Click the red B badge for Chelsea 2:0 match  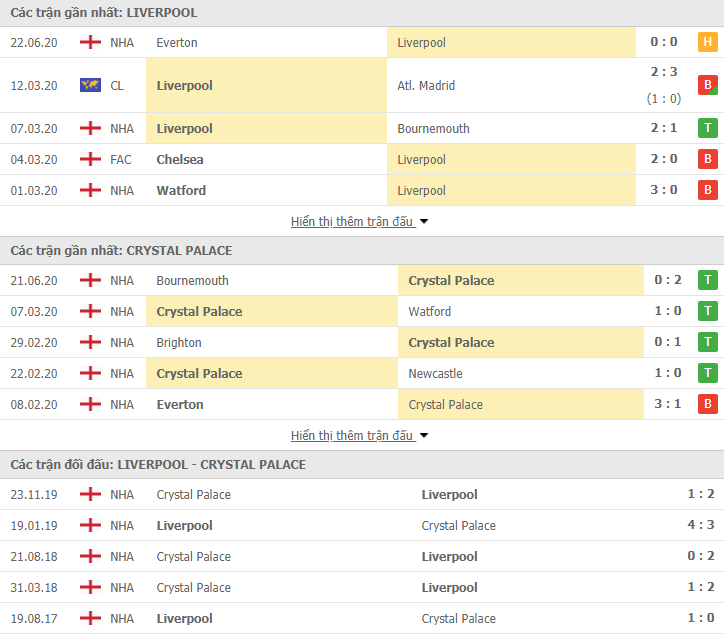(x=708, y=159)
